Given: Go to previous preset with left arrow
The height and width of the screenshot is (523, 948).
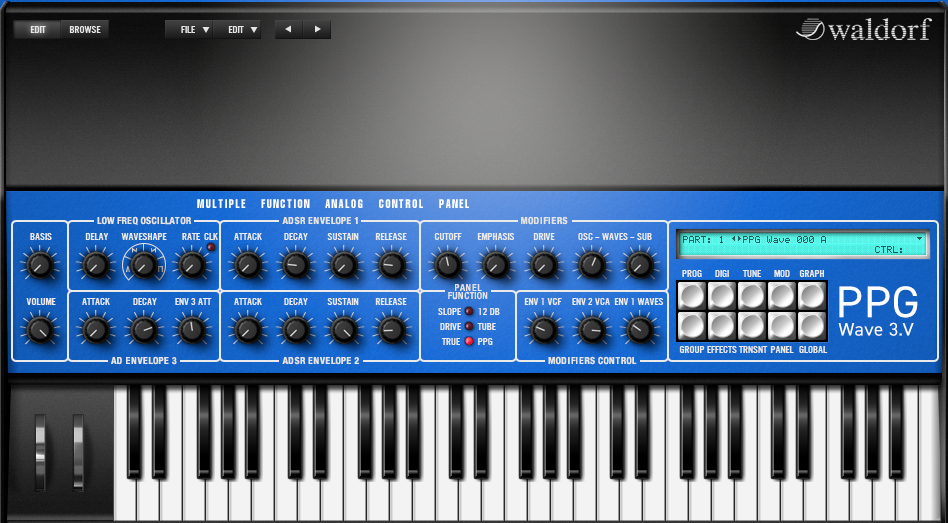Looking at the screenshot, I should point(289,29).
